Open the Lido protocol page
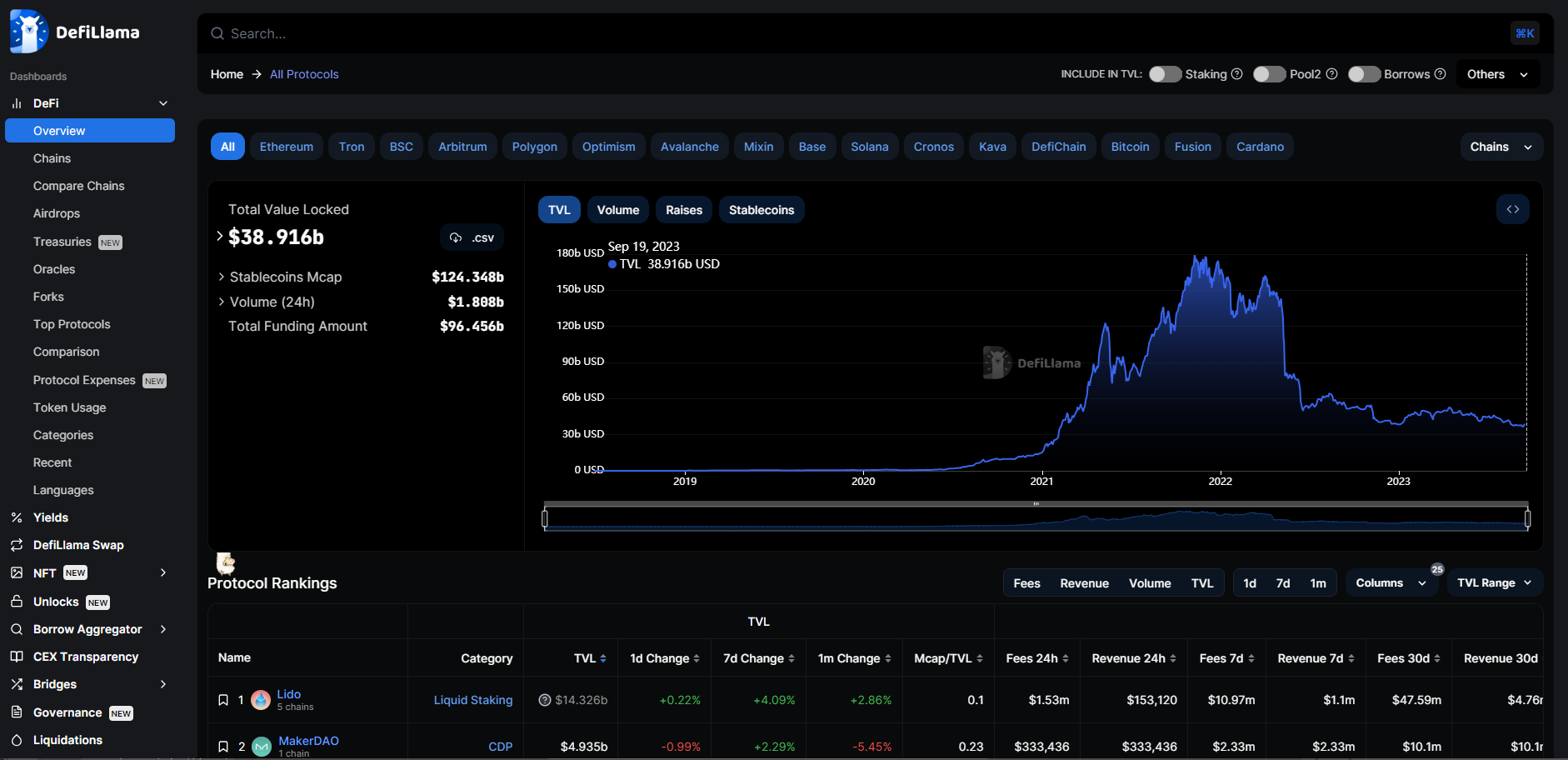The height and width of the screenshot is (760, 1568). (x=289, y=694)
